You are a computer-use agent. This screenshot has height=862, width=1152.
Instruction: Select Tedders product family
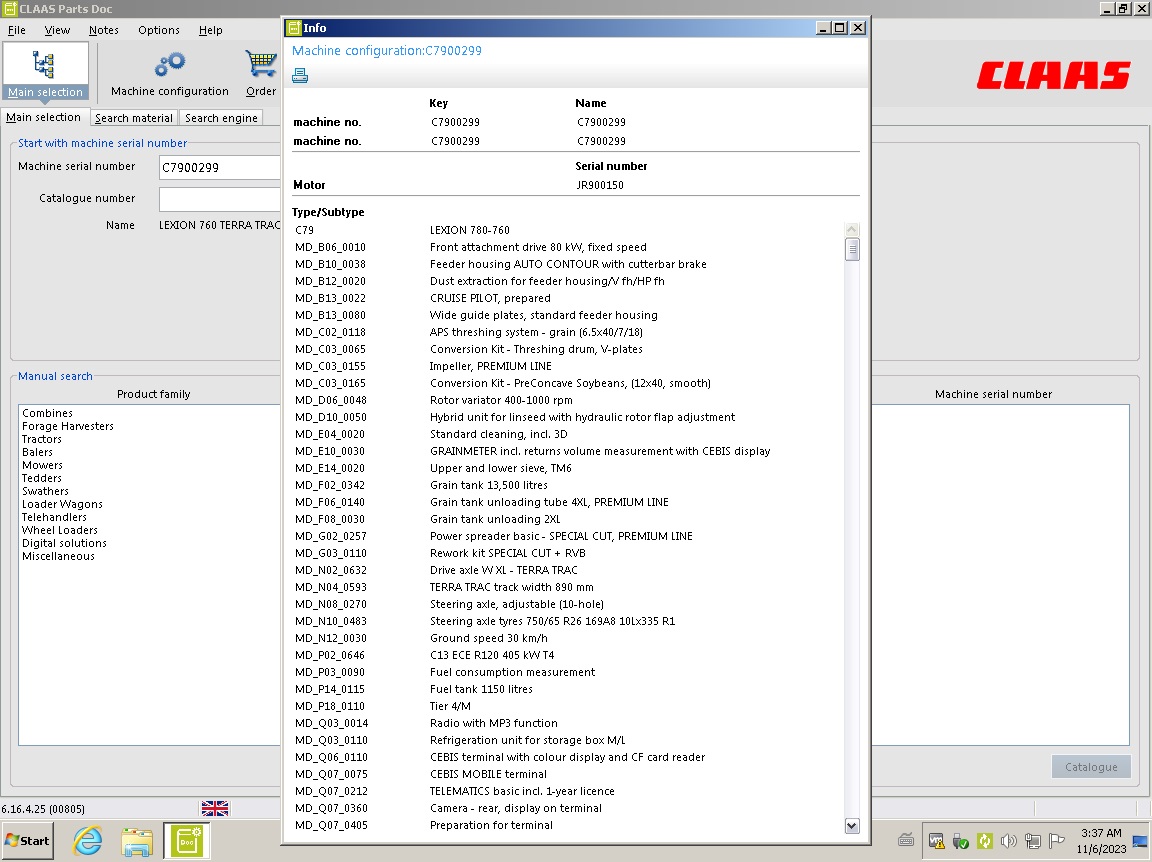coord(41,478)
